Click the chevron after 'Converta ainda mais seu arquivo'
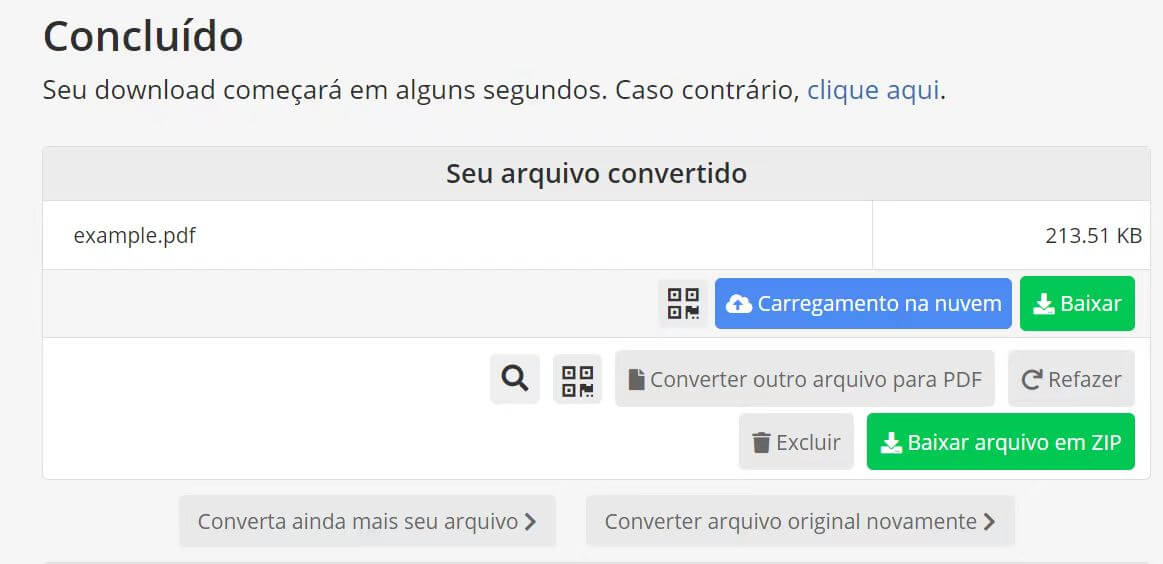Viewport: 1163px width, 564px height. [x=530, y=522]
